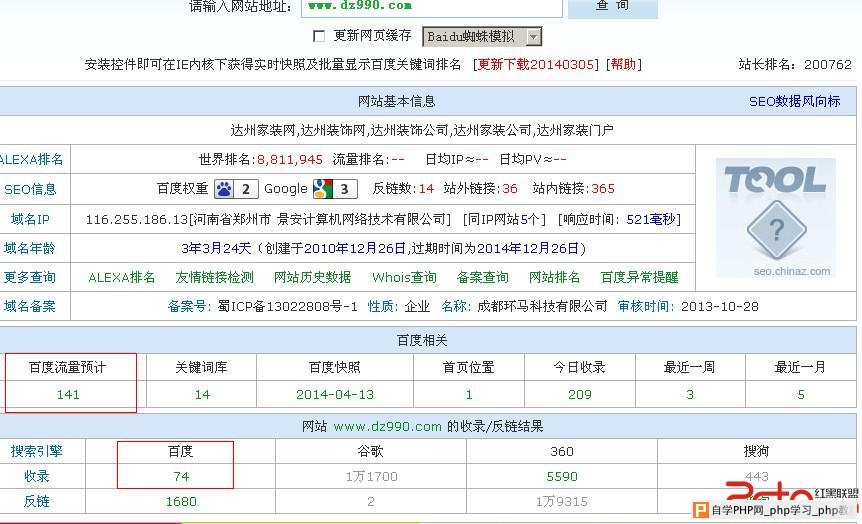Viewport: 862px width, 524px height.
Task: Click the 搜狗 column header
Action: point(756,451)
